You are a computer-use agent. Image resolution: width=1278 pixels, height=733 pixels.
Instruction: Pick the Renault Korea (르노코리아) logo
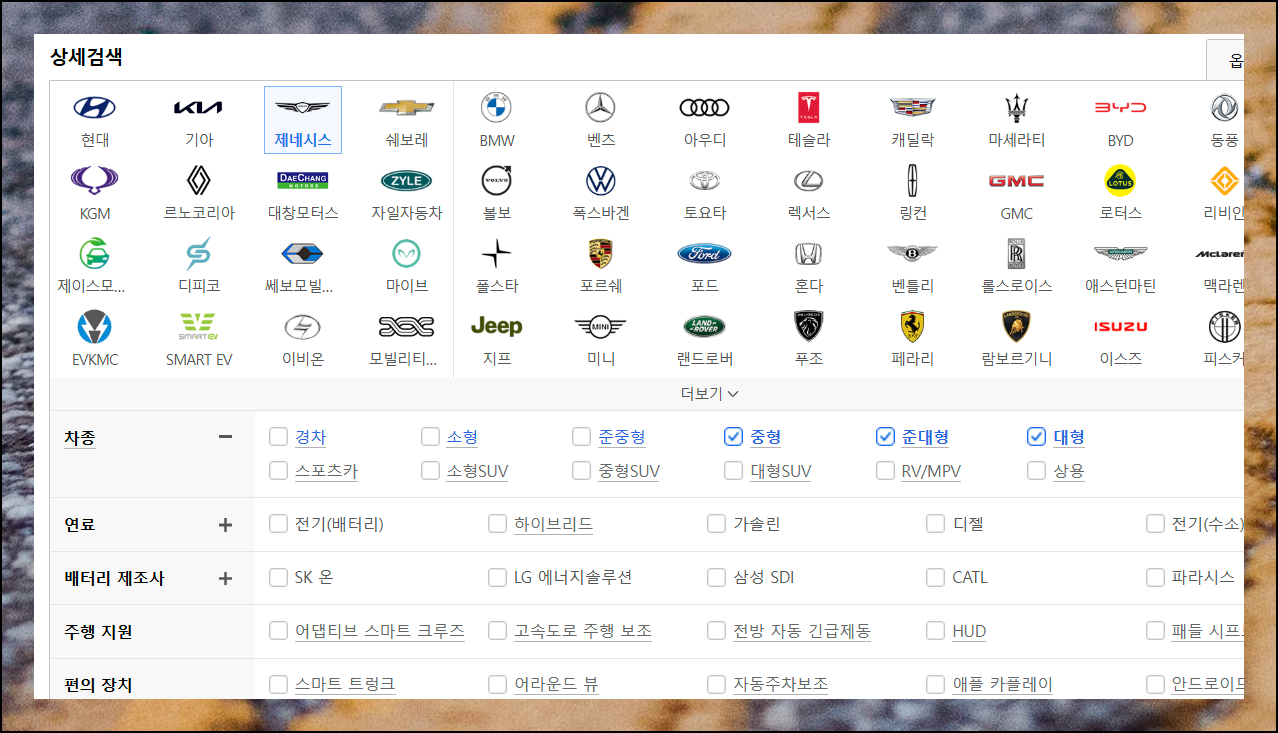click(x=199, y=181)
